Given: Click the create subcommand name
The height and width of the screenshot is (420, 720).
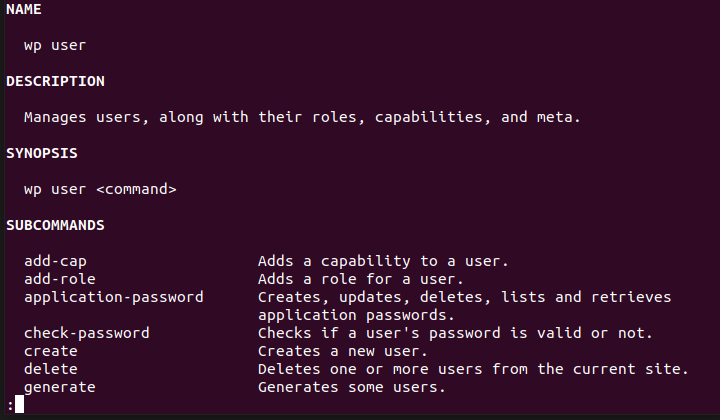Looking at the screenshot, I should (x=51, y=351).
